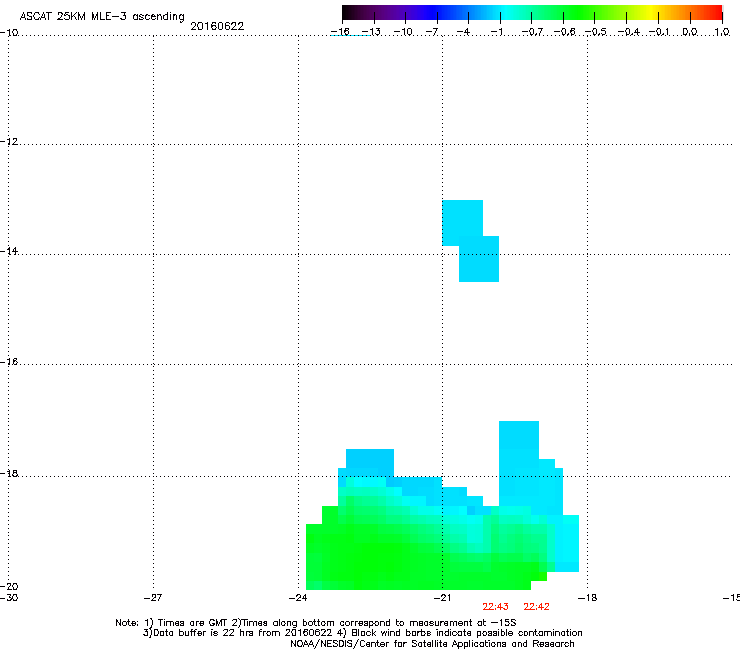The height and width of the screenshot is (650, 740).
Task: Click the colorbar tick label '-0.5'
Action: (596, 32)
